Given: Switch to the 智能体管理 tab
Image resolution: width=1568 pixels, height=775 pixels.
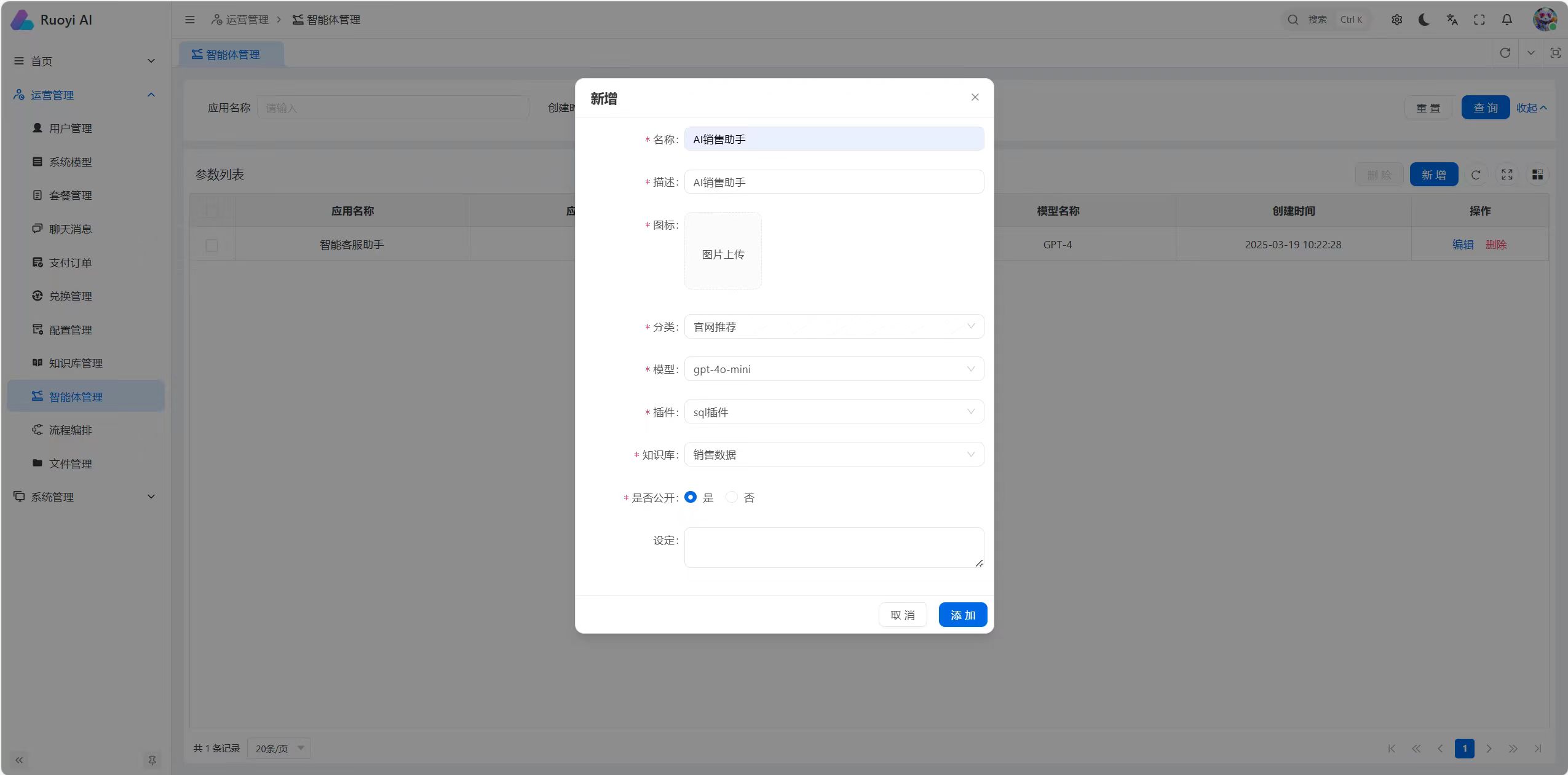Looking at the screenshot, I should (232, 55).
